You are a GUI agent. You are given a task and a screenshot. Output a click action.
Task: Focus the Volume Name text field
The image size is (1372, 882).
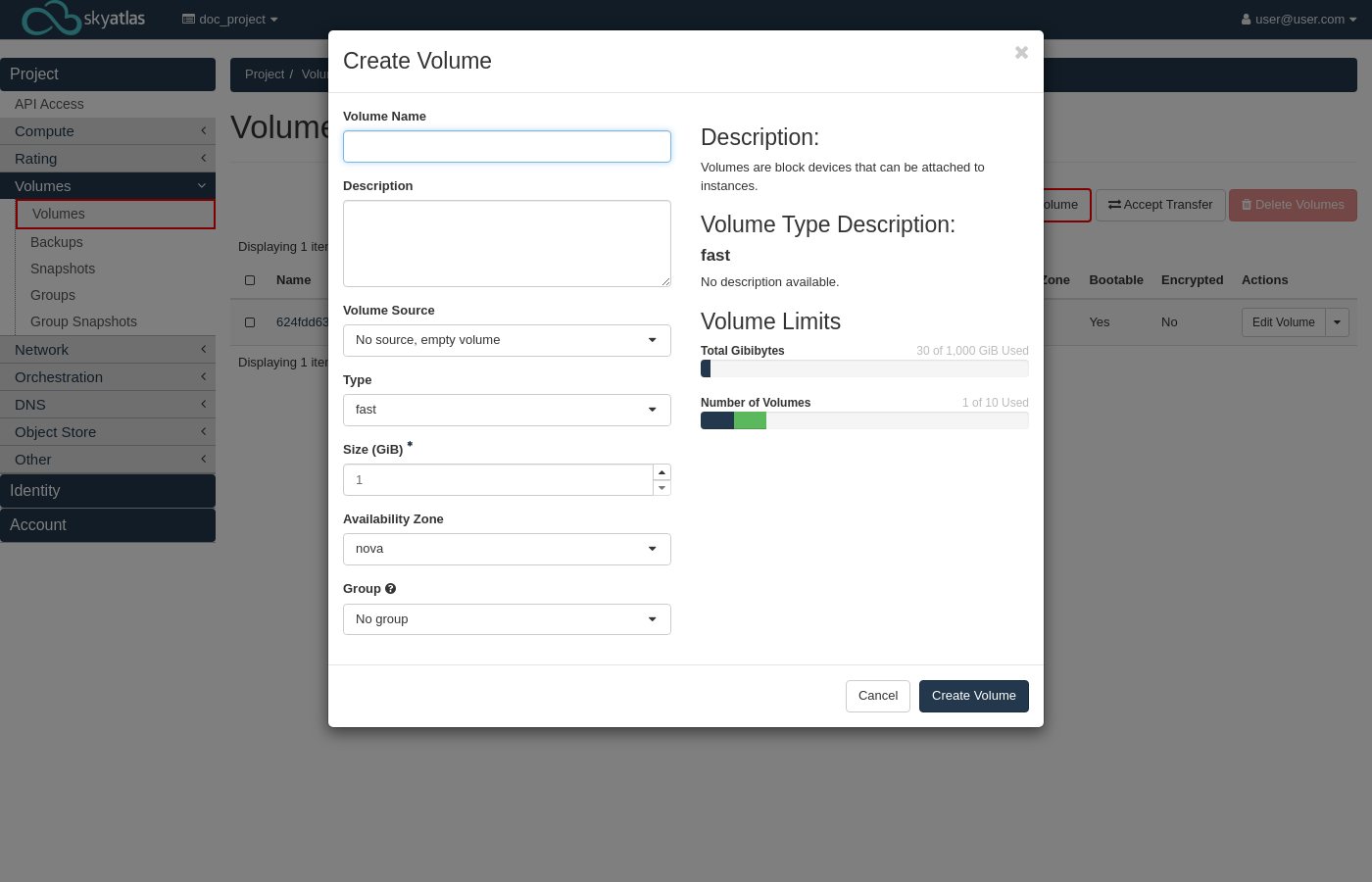pos(507,147)
